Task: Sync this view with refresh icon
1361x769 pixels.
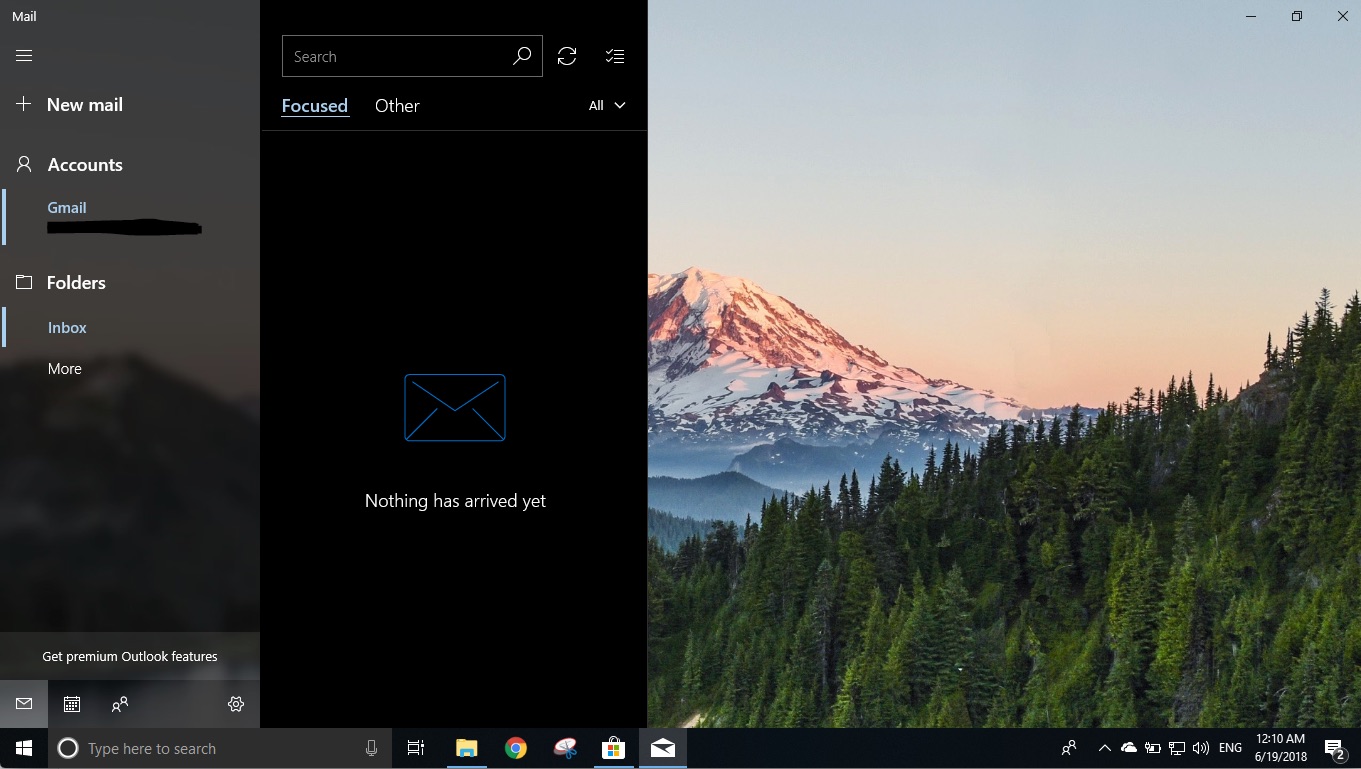Action: pyautogui.click(x=567, y=57)
